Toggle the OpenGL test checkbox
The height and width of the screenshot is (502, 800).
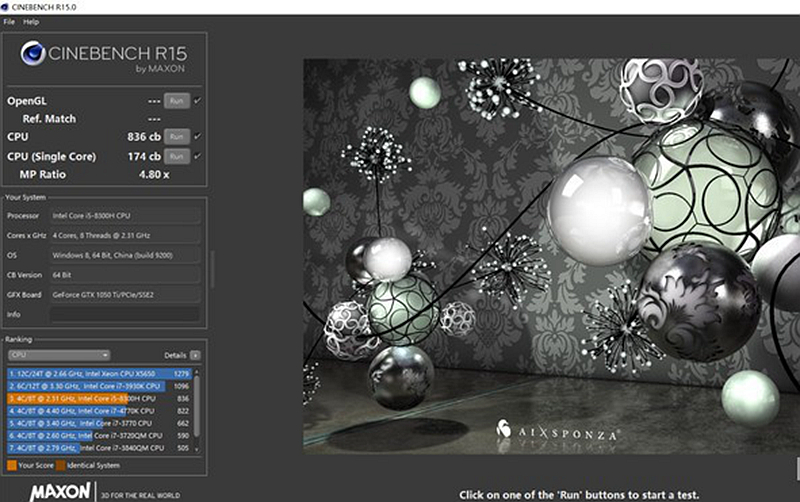point(197,101)
